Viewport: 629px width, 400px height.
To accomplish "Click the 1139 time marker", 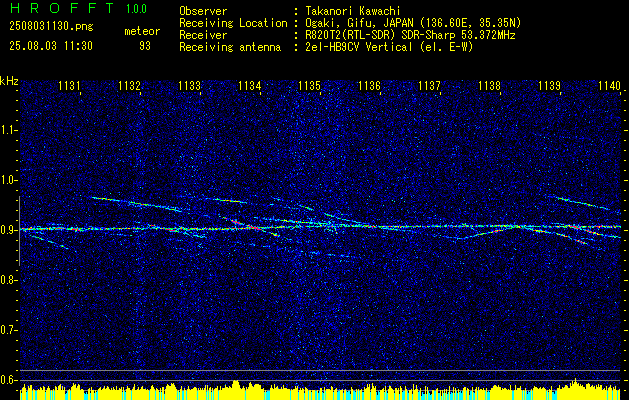I will (x=550, y=85).
